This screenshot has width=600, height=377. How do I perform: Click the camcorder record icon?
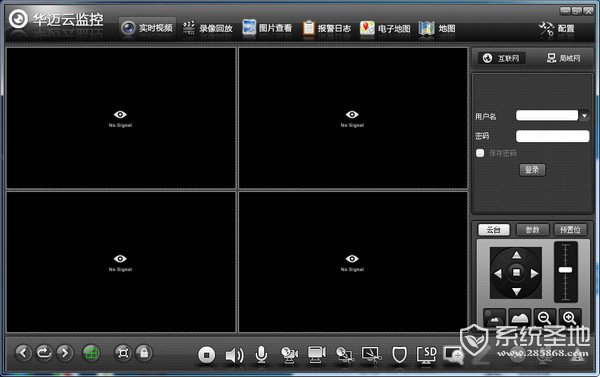tap(290, 355)
